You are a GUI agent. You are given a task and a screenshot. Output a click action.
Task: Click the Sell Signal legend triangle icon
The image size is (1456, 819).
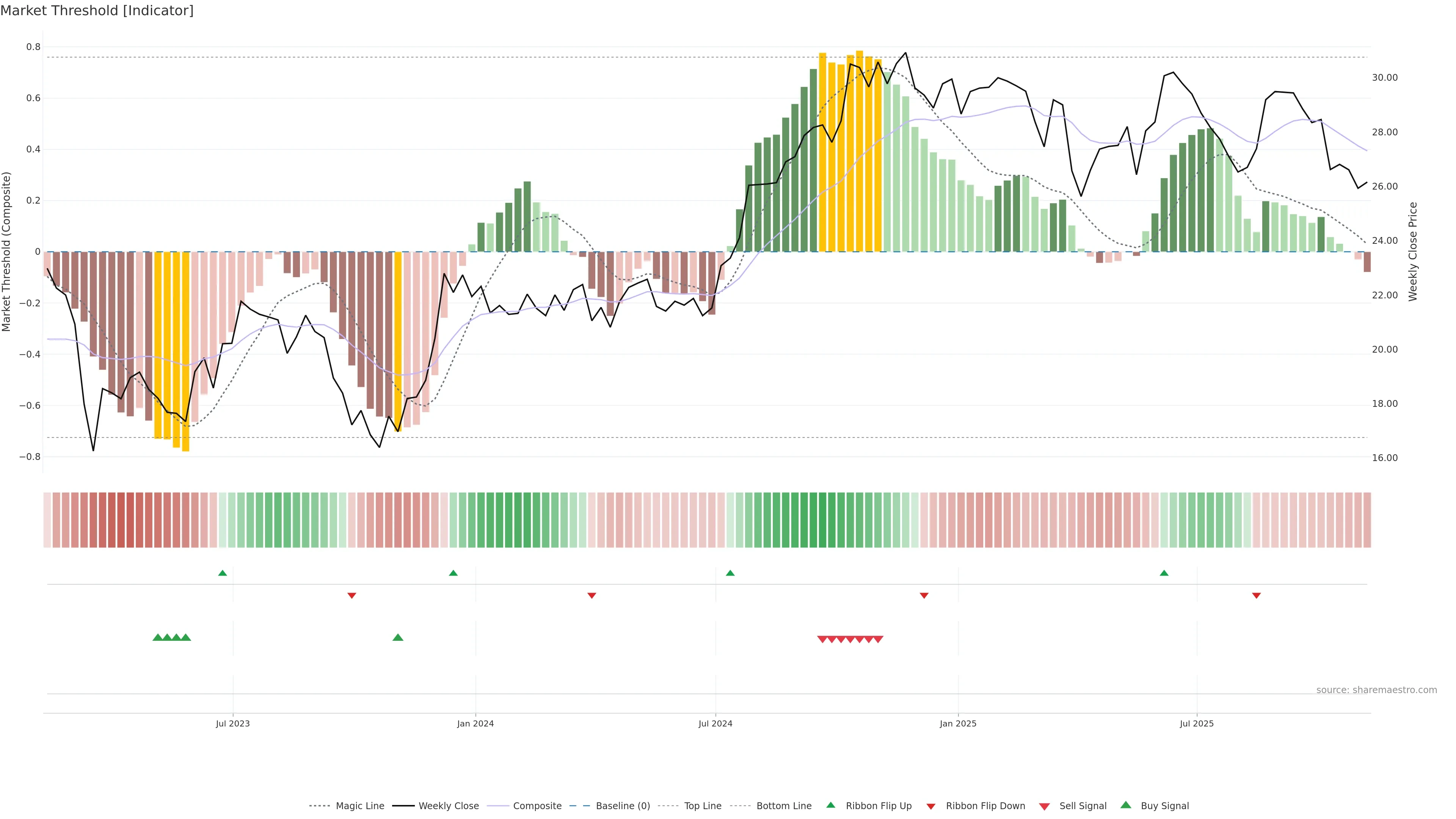click(1044, 806)
